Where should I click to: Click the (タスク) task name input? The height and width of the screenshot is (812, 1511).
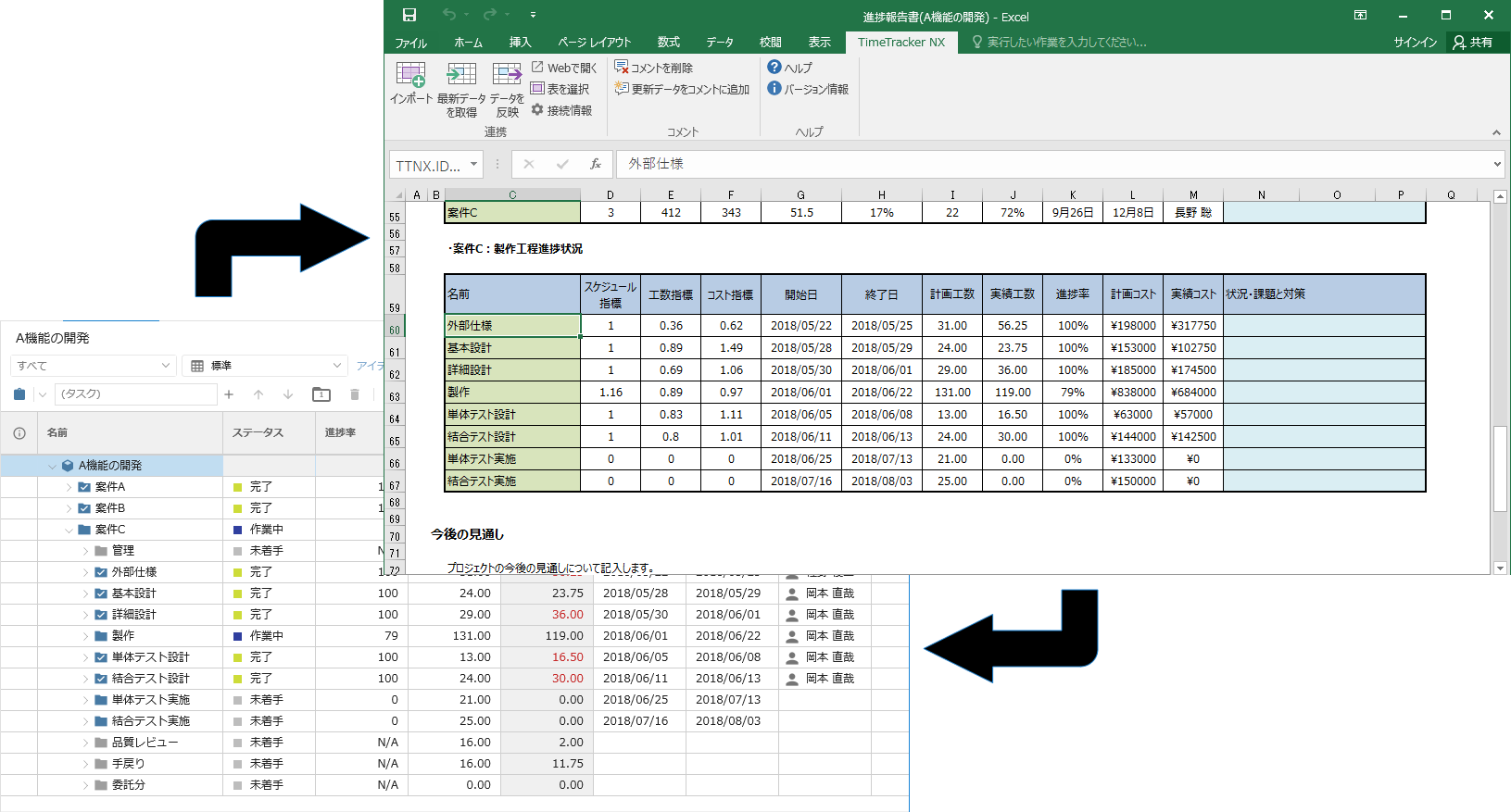[135, 394]
